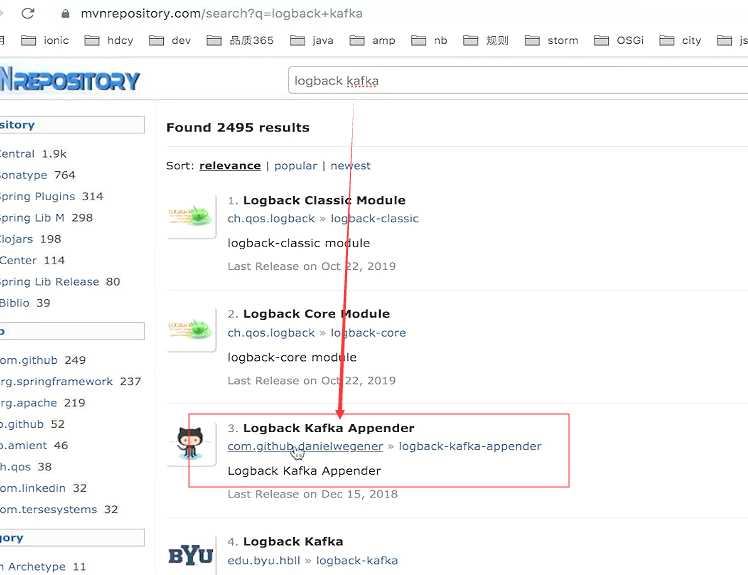The image size is (748, 575).
Task: Click the MVNRepository site logo
Action: [x=70, y=80]
